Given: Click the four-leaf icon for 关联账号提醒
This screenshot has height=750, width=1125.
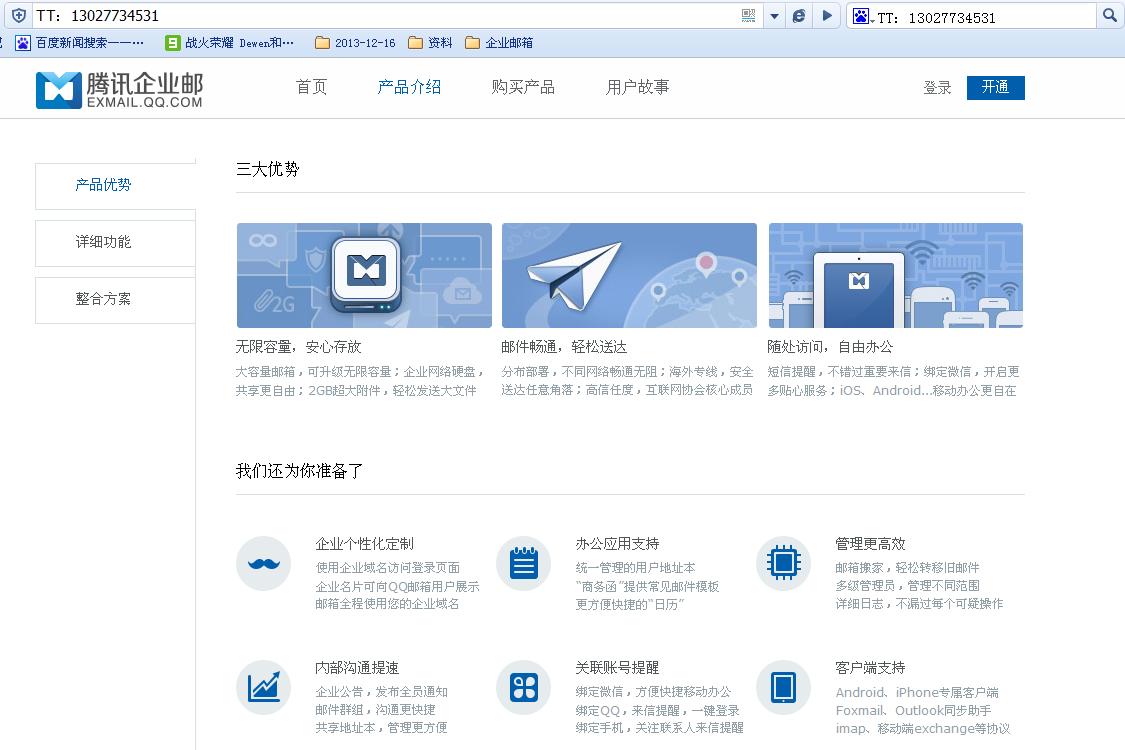Looking at the screenshot, I should pos(523,688).
